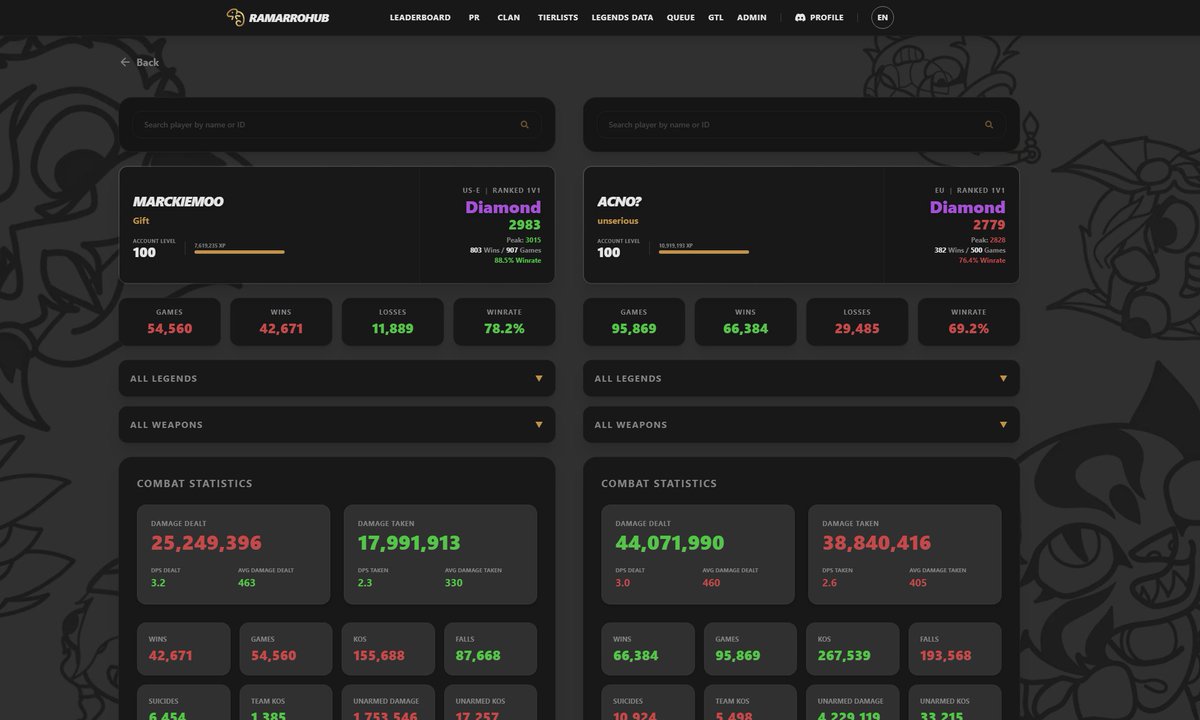1200x720 pixels.
Task: Click the Winrate 78.2% card
Action: (504, 322)
